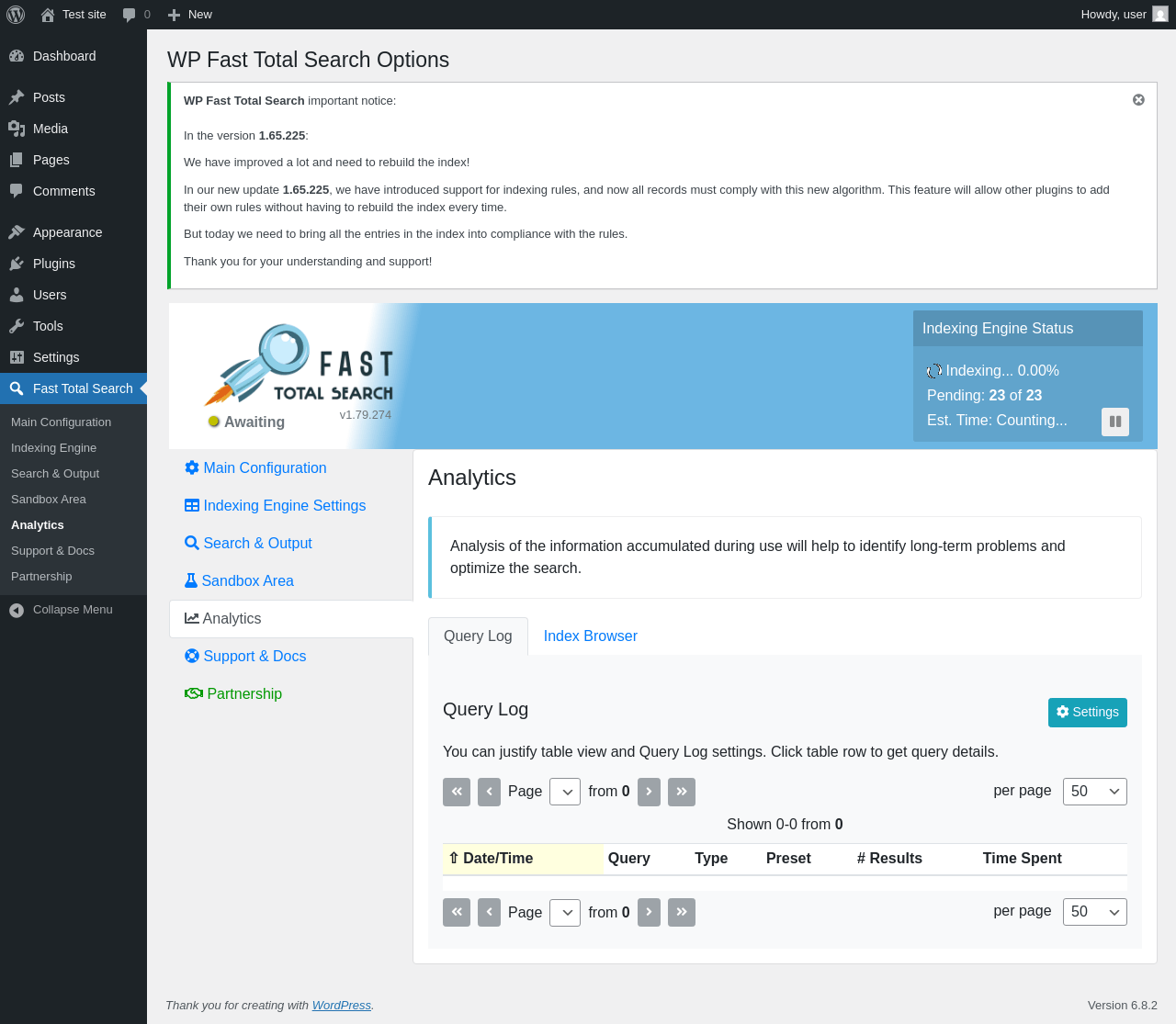Open Main Configuration sidebar submenu
This screenshot has width=1176, height=1024.
[73, 422]
